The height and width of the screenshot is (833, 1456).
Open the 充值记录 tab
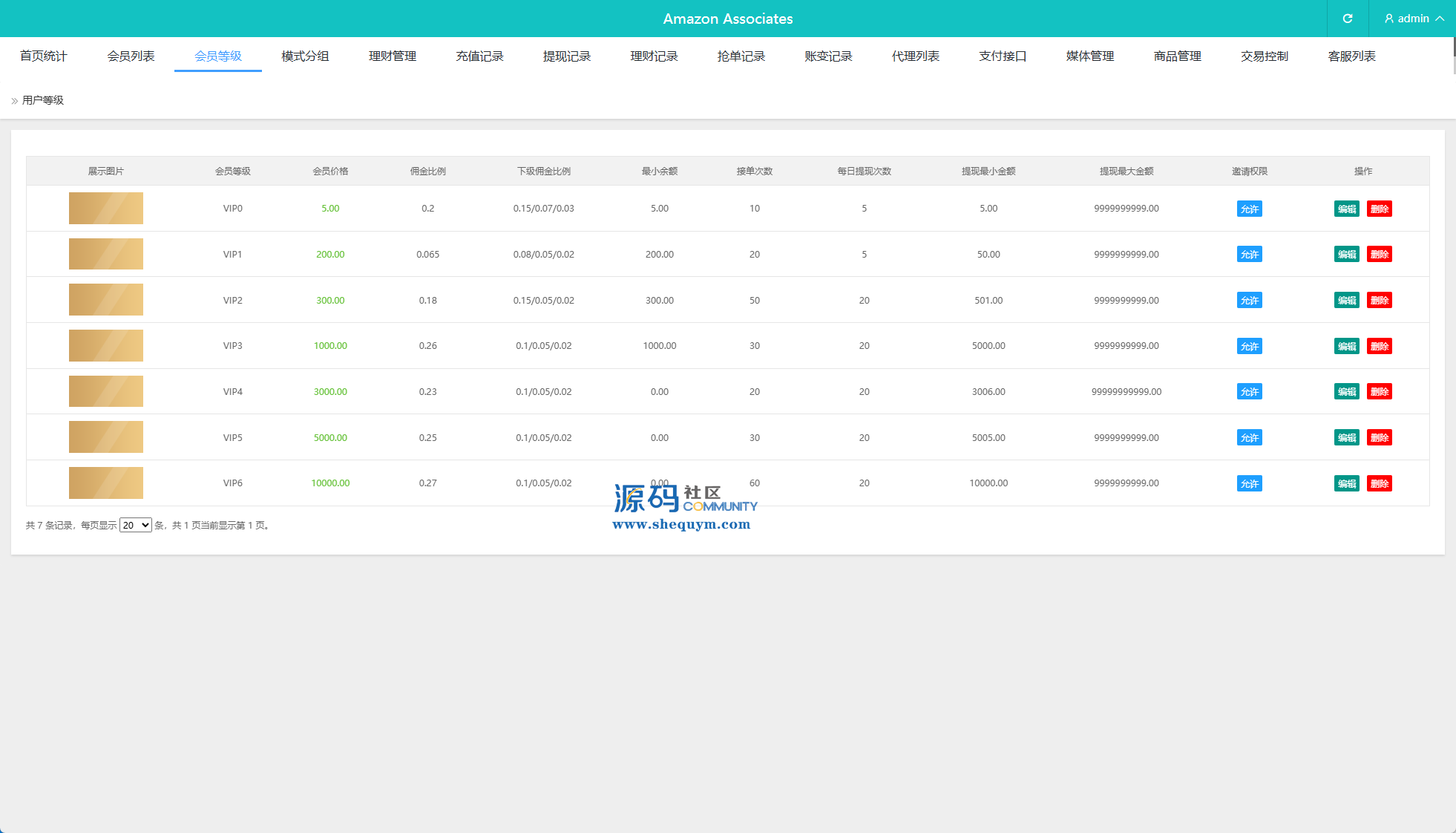point(479,56)
